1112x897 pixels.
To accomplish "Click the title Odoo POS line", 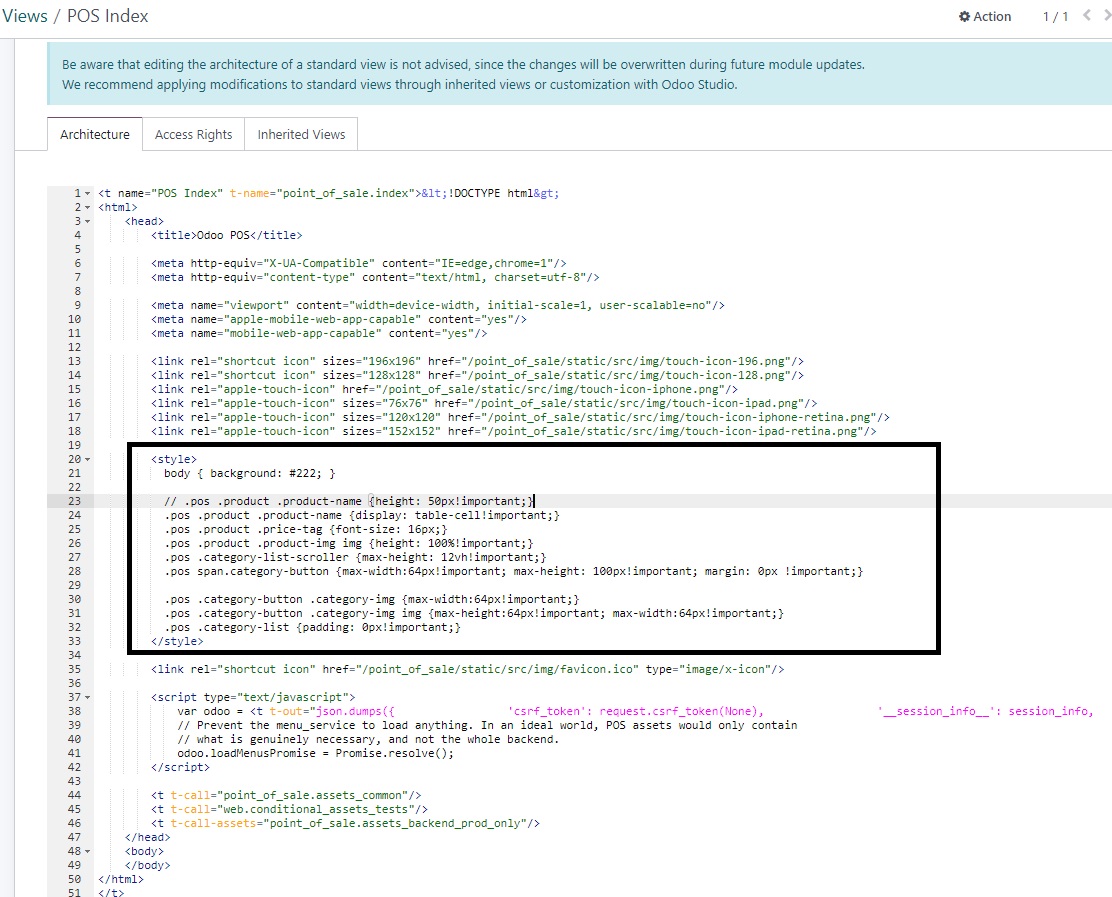I will 226,235.
